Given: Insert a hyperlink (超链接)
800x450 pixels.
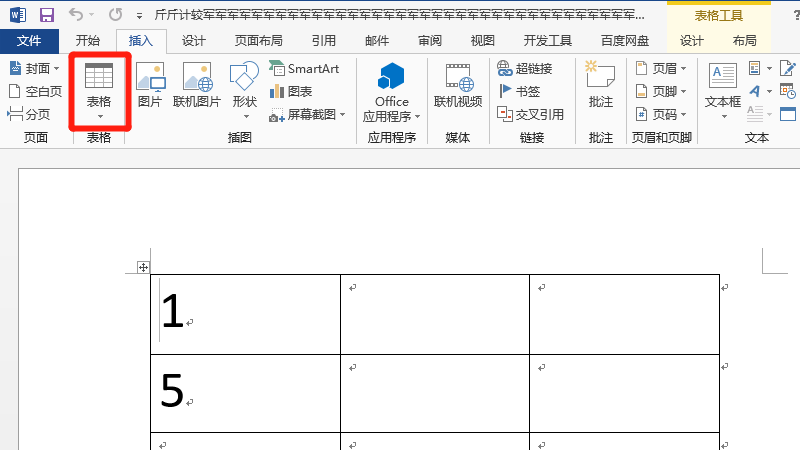Looking at the screenshot, I should coord(524,68).
